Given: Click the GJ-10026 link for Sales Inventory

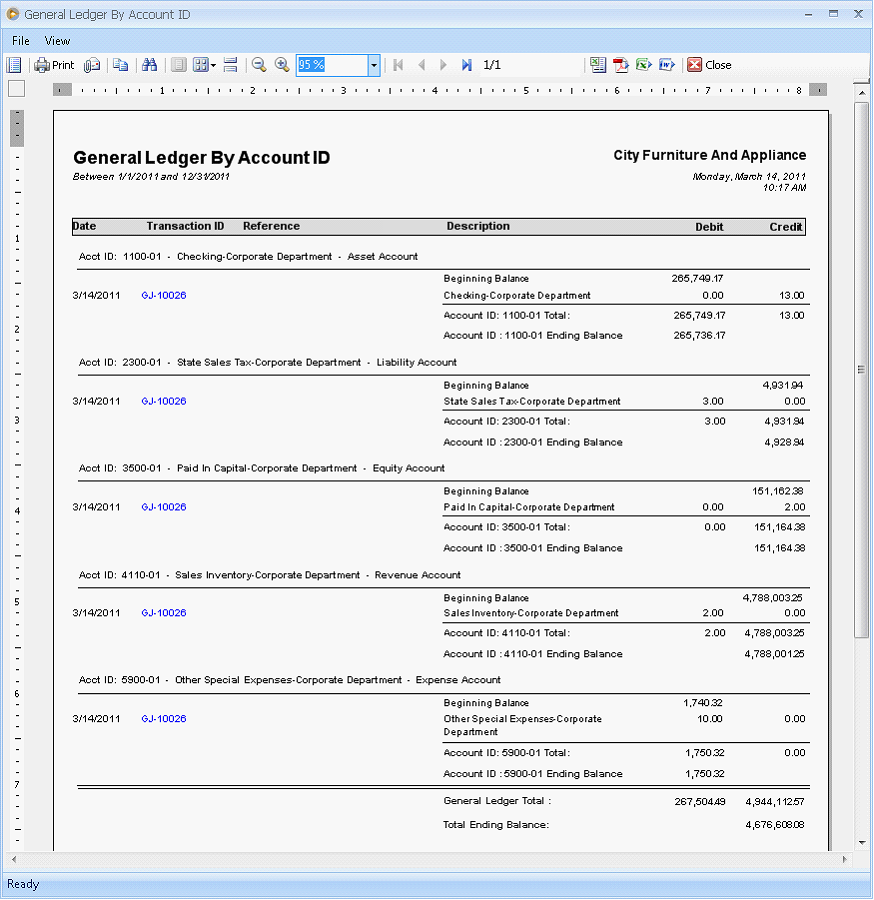Looking at the screenshot, I should pyautogui.click(x=163, y=613).
